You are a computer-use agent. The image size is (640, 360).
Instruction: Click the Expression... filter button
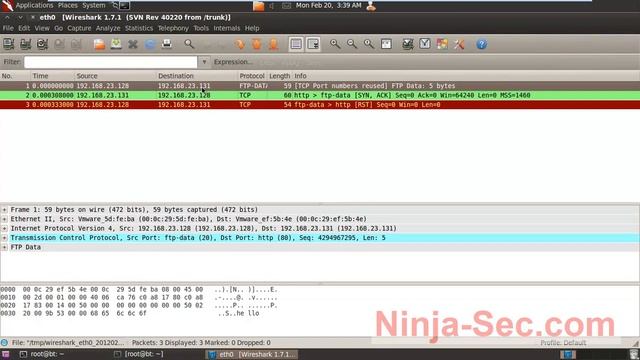pyautogui.click(x=233, y=62)
